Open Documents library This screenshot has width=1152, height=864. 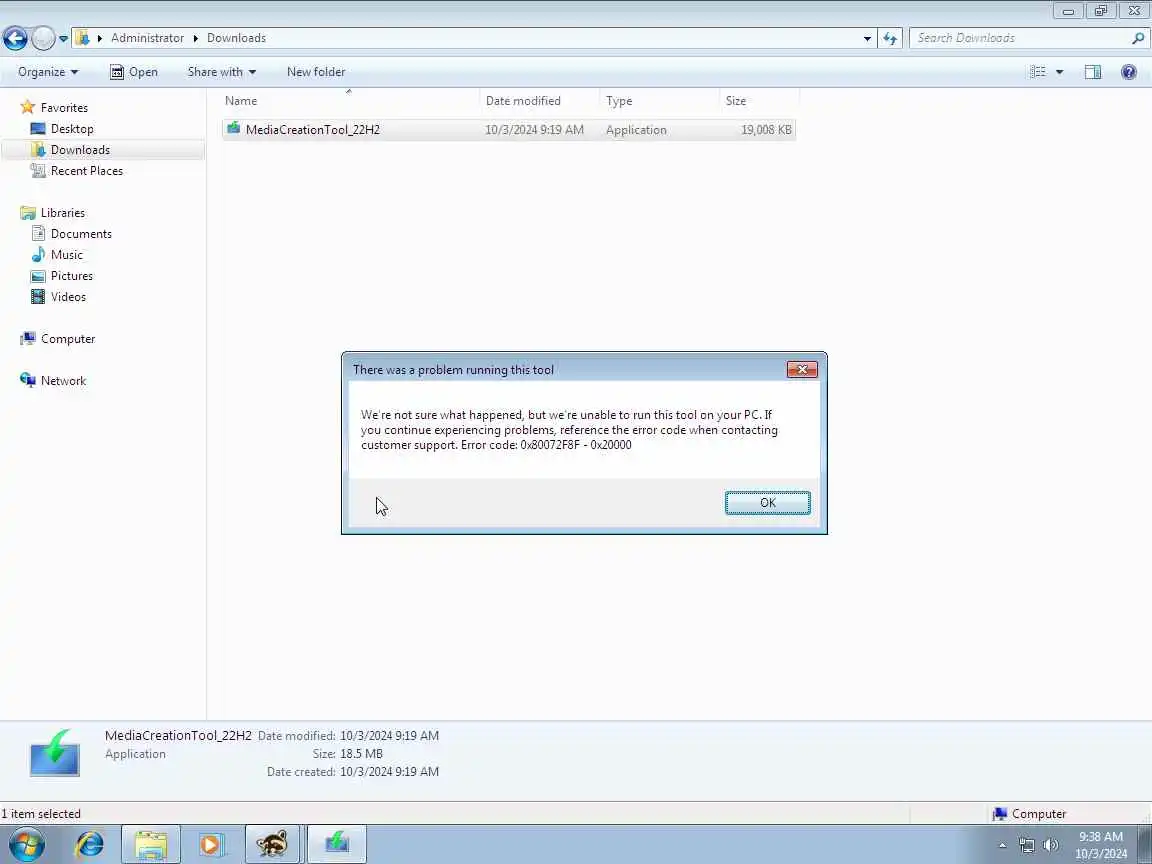(81, 234)
